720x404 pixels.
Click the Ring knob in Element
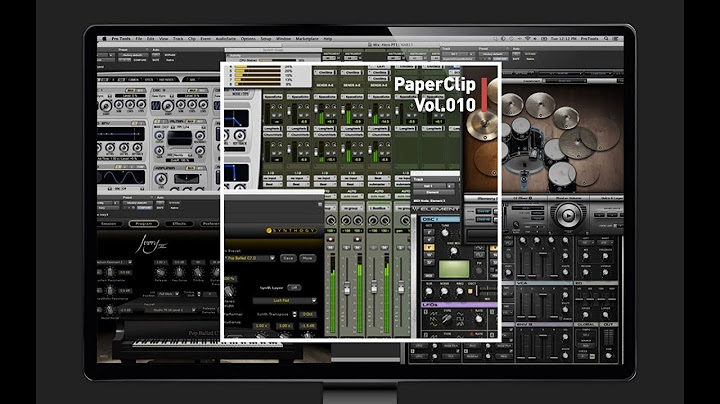[x=459, y=291]
